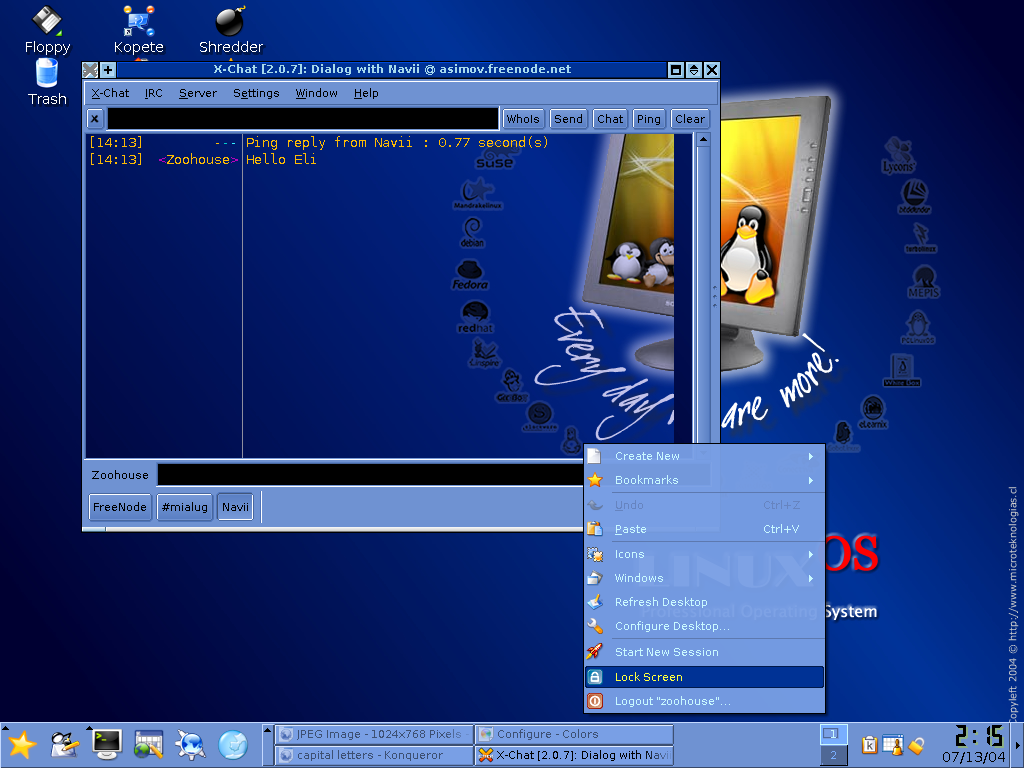Choose Lock Screen from the context menu
Screen dimensions: 1024x768
(x=705, y=677)
